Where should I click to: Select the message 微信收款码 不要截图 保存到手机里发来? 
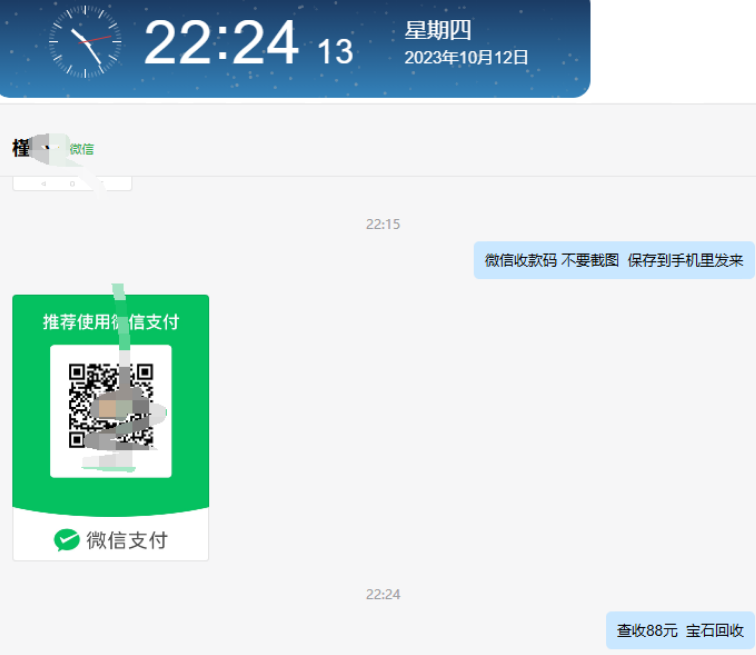[x=614, y=260]
